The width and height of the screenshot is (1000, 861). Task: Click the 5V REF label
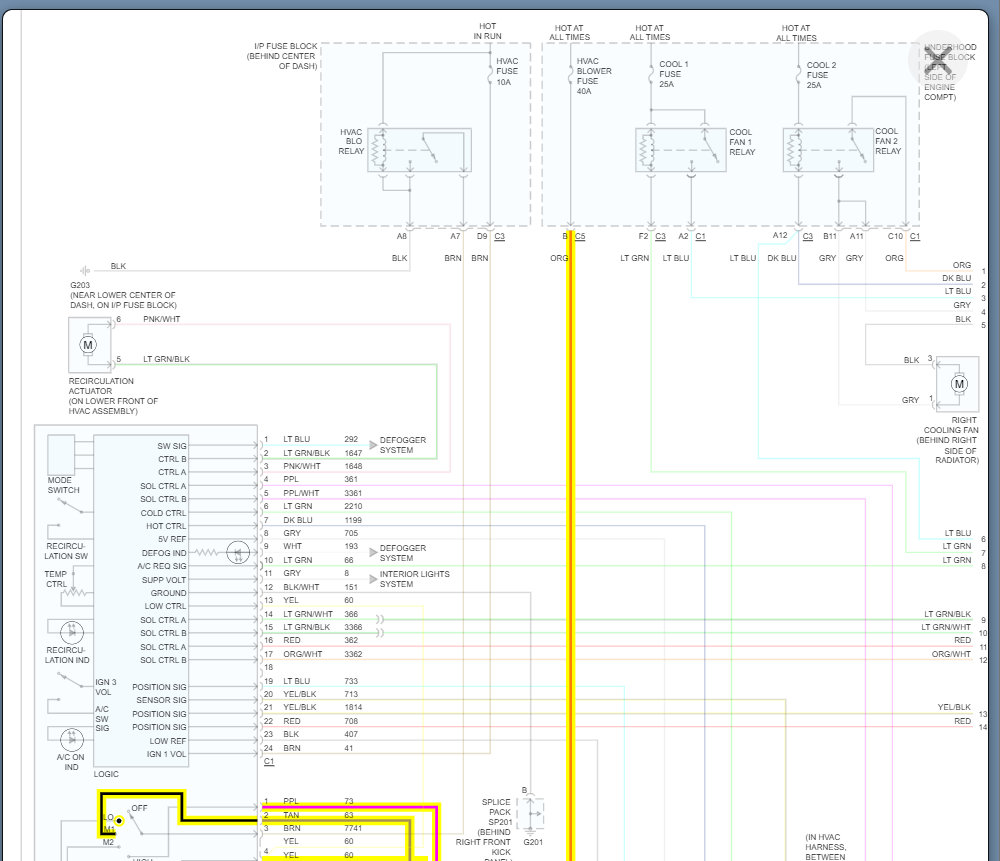pyautogui.click(x=172, y=540)
